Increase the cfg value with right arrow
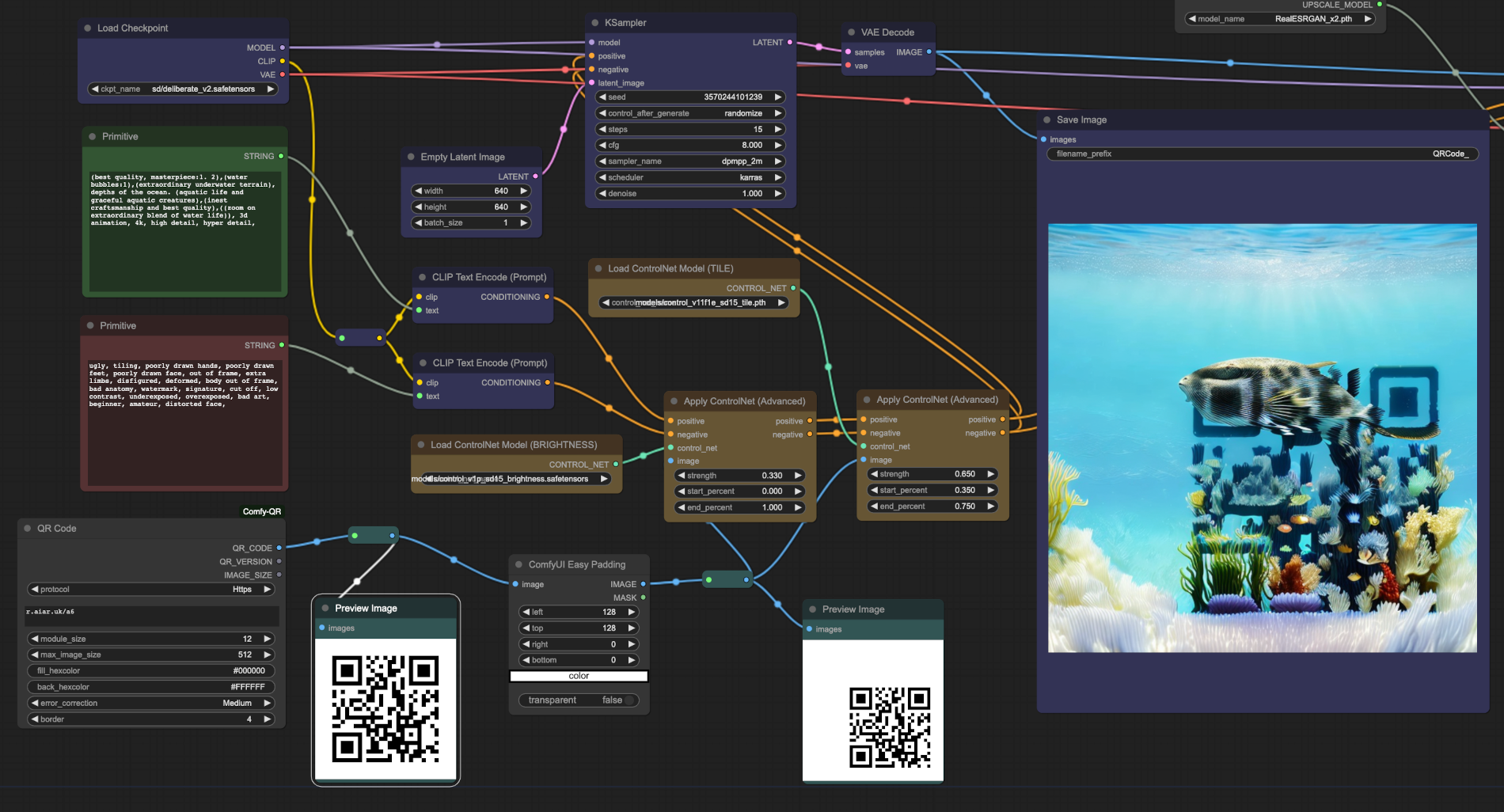Screen dimensions: 1504x812 pos(777,146)
